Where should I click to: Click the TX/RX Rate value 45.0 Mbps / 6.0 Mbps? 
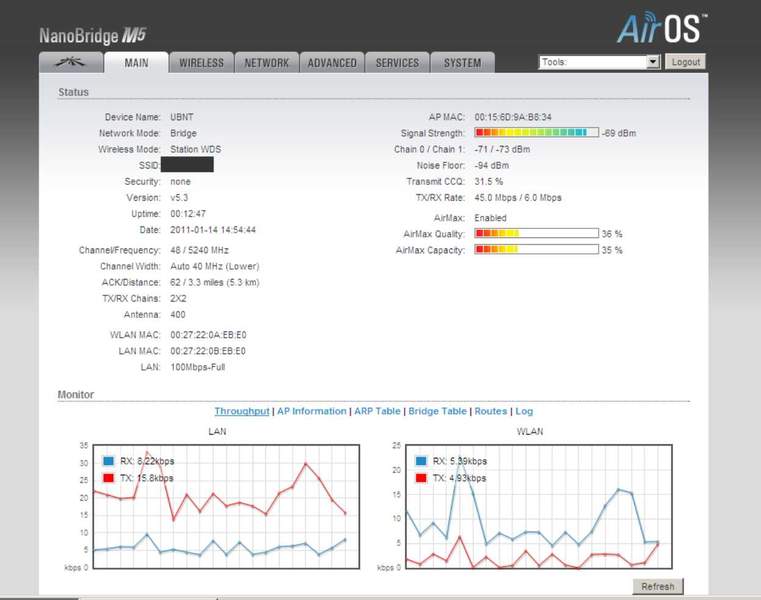518,198
